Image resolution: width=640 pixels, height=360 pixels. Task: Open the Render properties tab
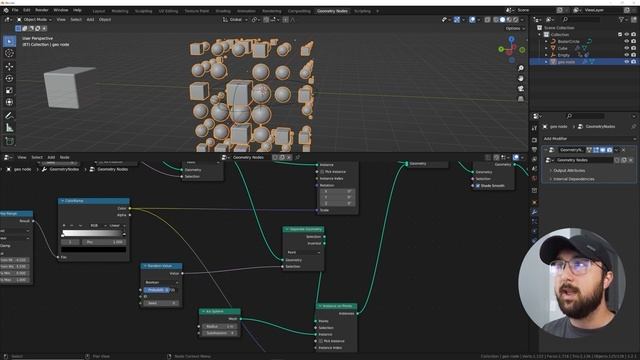click(534, 140)
